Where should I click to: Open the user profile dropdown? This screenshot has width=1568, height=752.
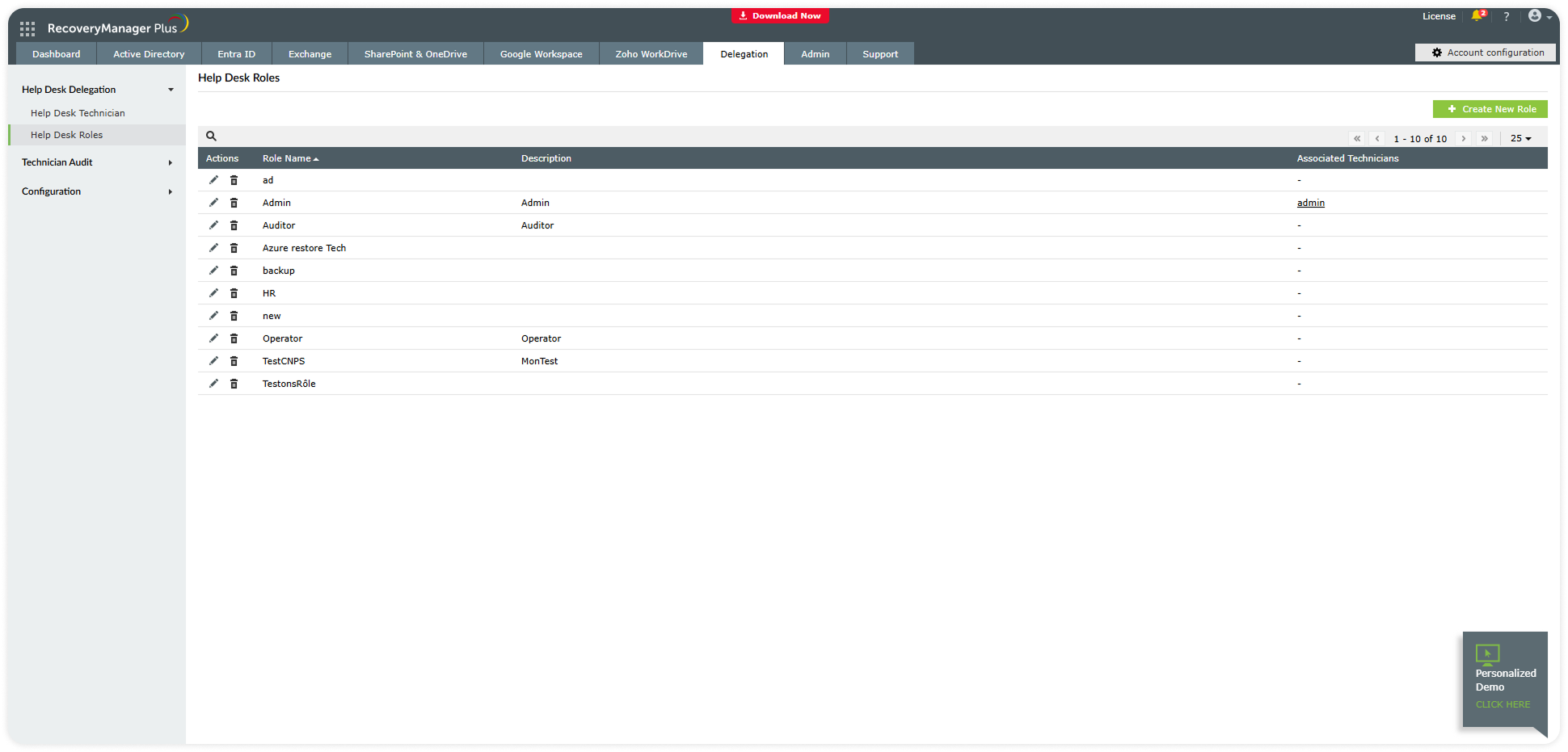tap(1539, 16)
